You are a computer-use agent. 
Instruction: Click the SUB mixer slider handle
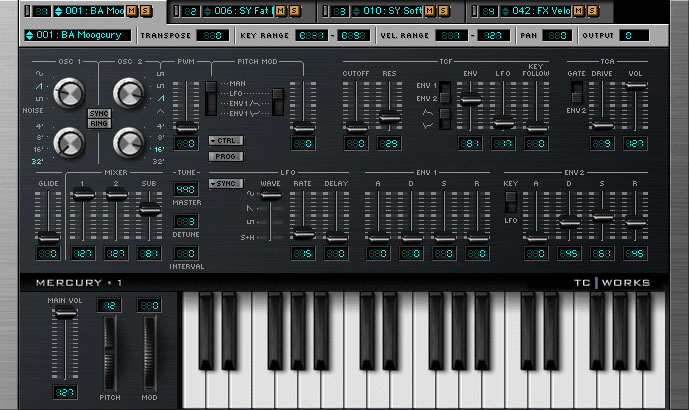pos(149,209)
